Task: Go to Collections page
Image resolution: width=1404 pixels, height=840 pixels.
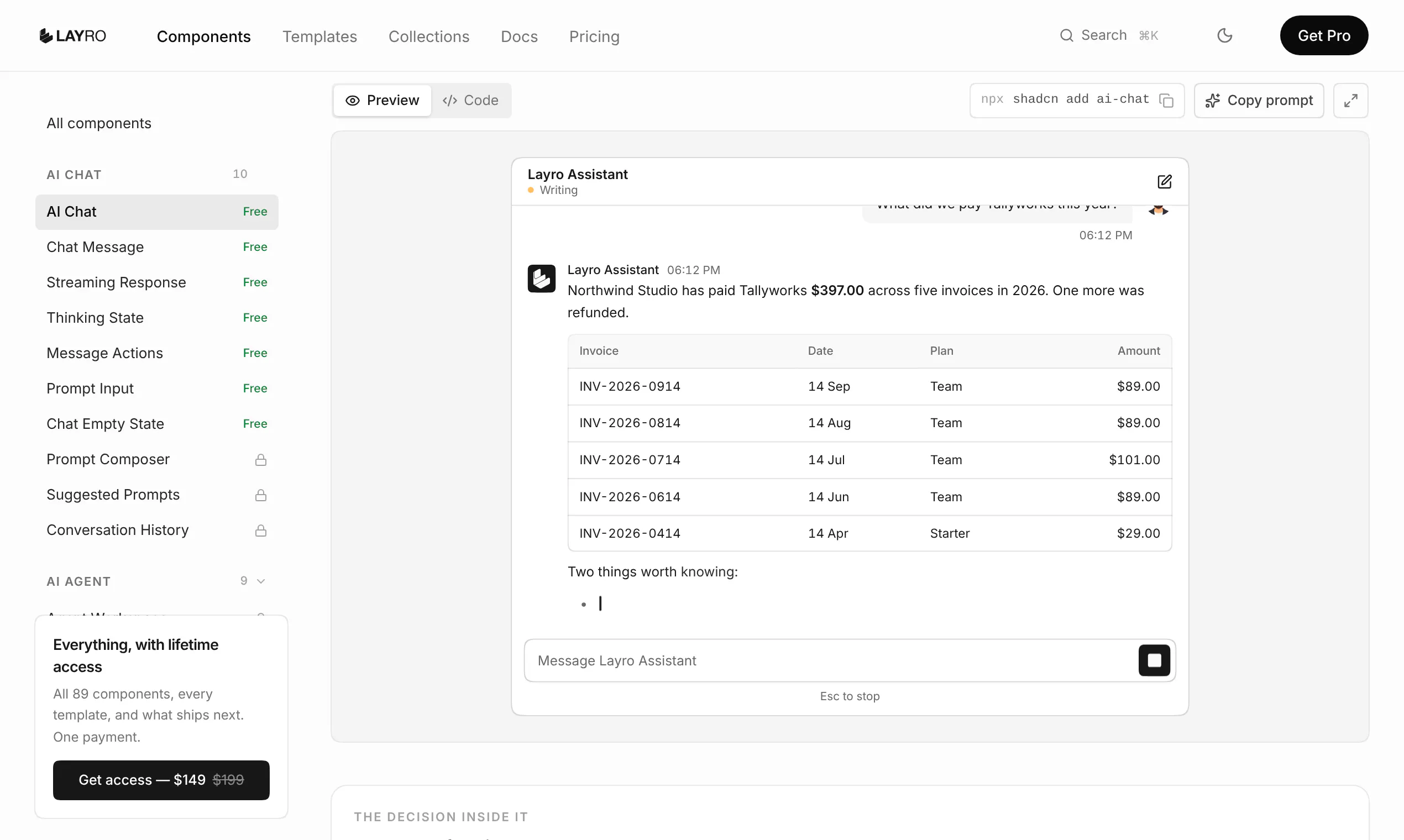Action: coord(428,36)
